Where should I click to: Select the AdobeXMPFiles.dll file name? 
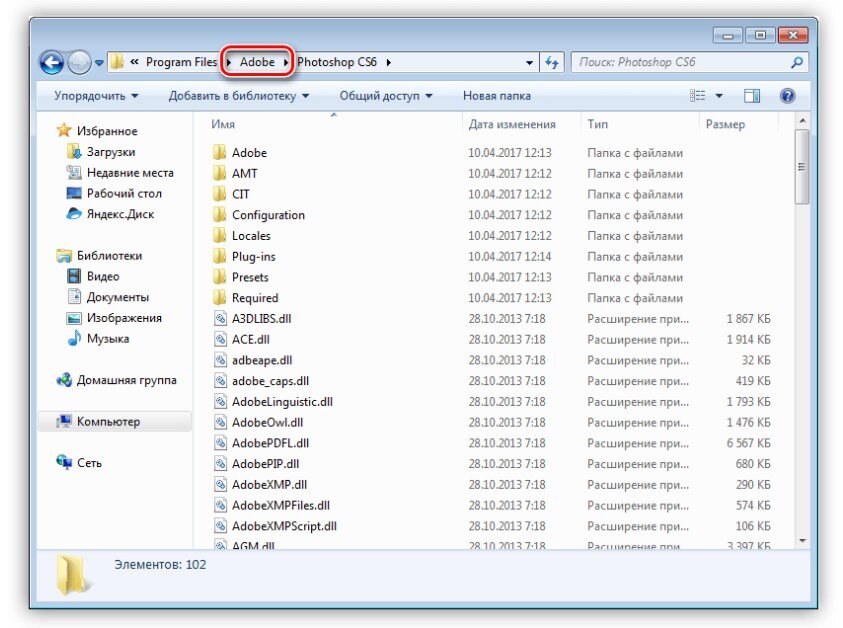tap(281, 505)
